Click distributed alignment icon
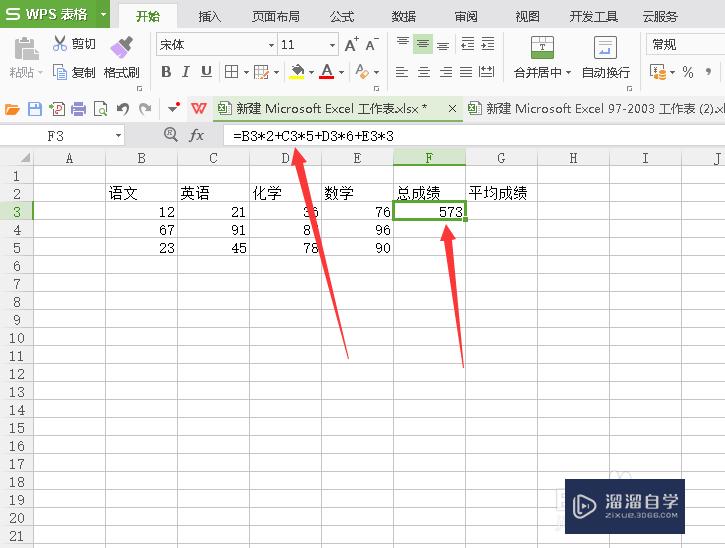 486,72
